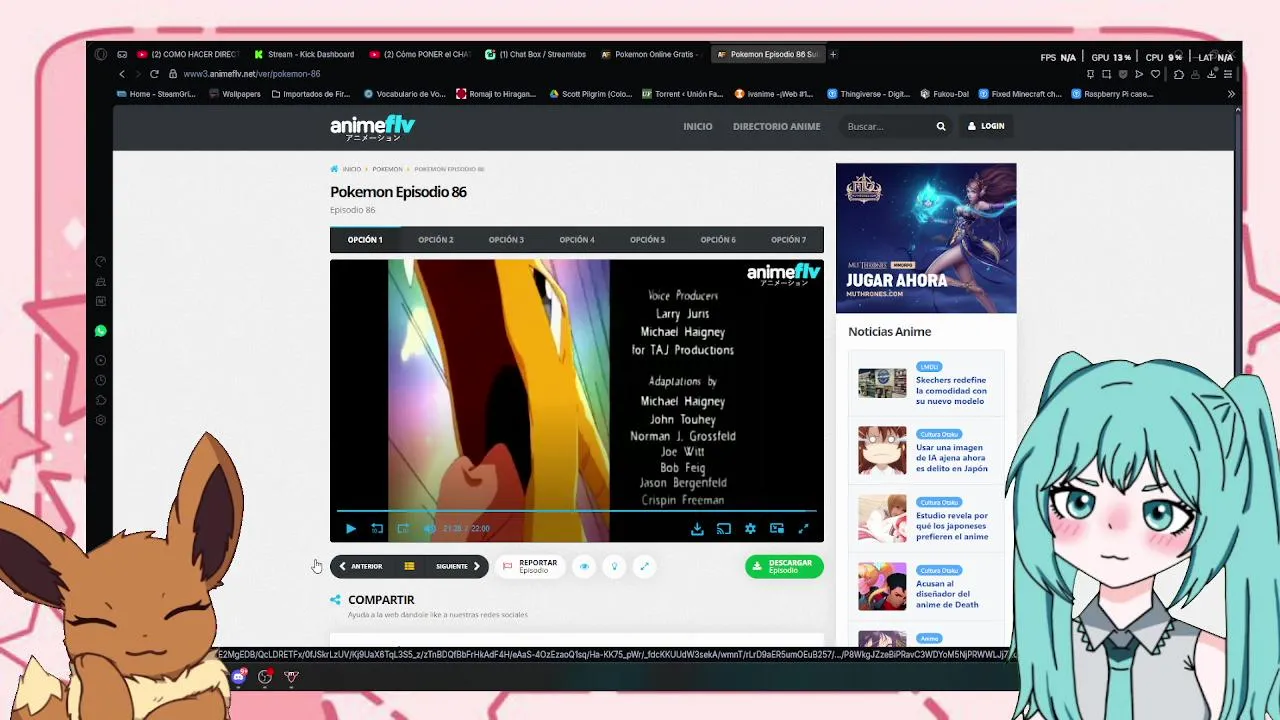The image size is (1280, 720).
Task: Open Usar una imagen de IA article
Action: (x=952, y=458)
